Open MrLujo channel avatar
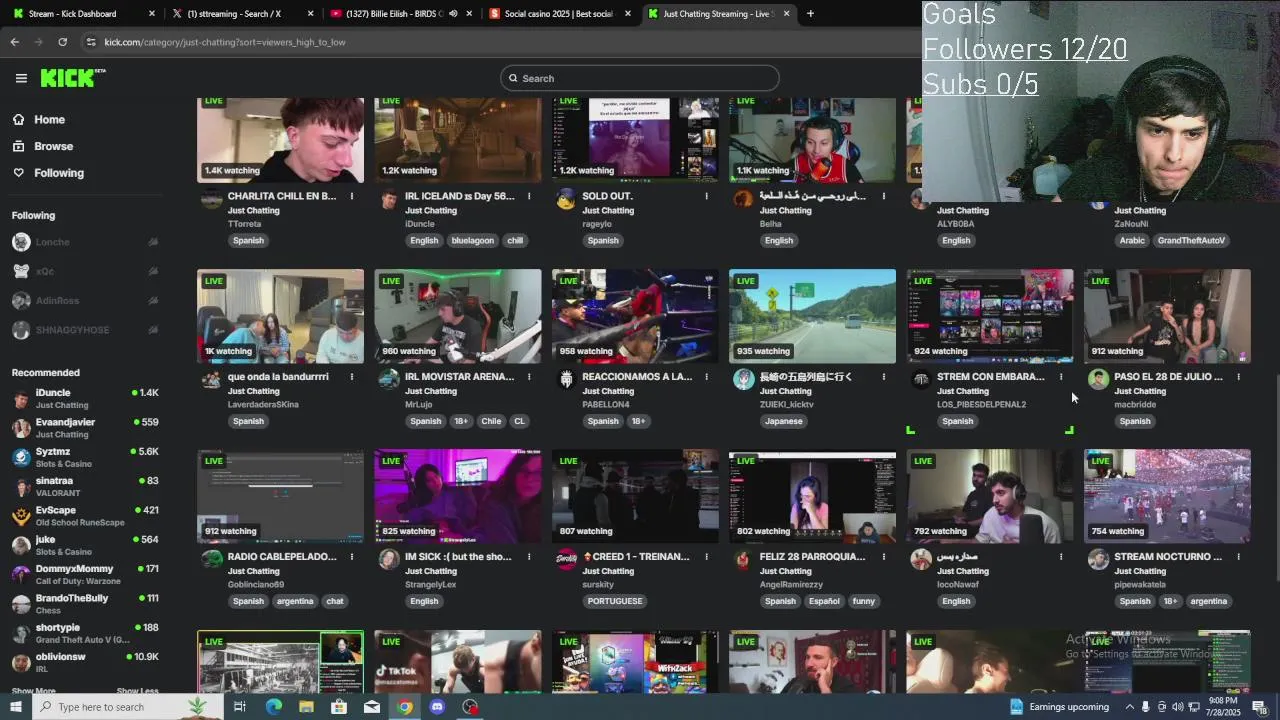Viewport: 1280px width, 720px height. click(x=389, y=379)
